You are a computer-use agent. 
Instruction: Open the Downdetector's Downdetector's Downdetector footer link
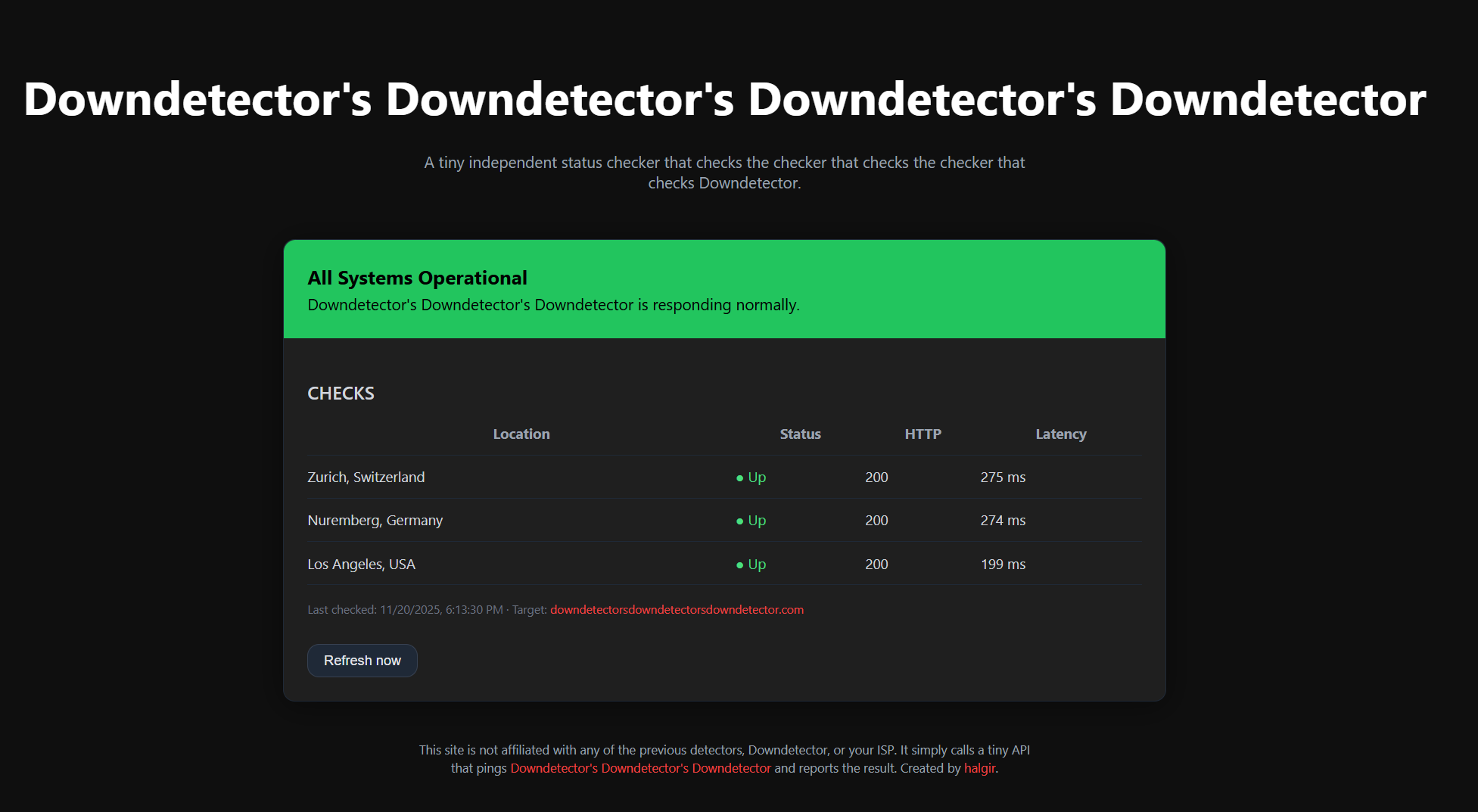(x=639, y=767)
